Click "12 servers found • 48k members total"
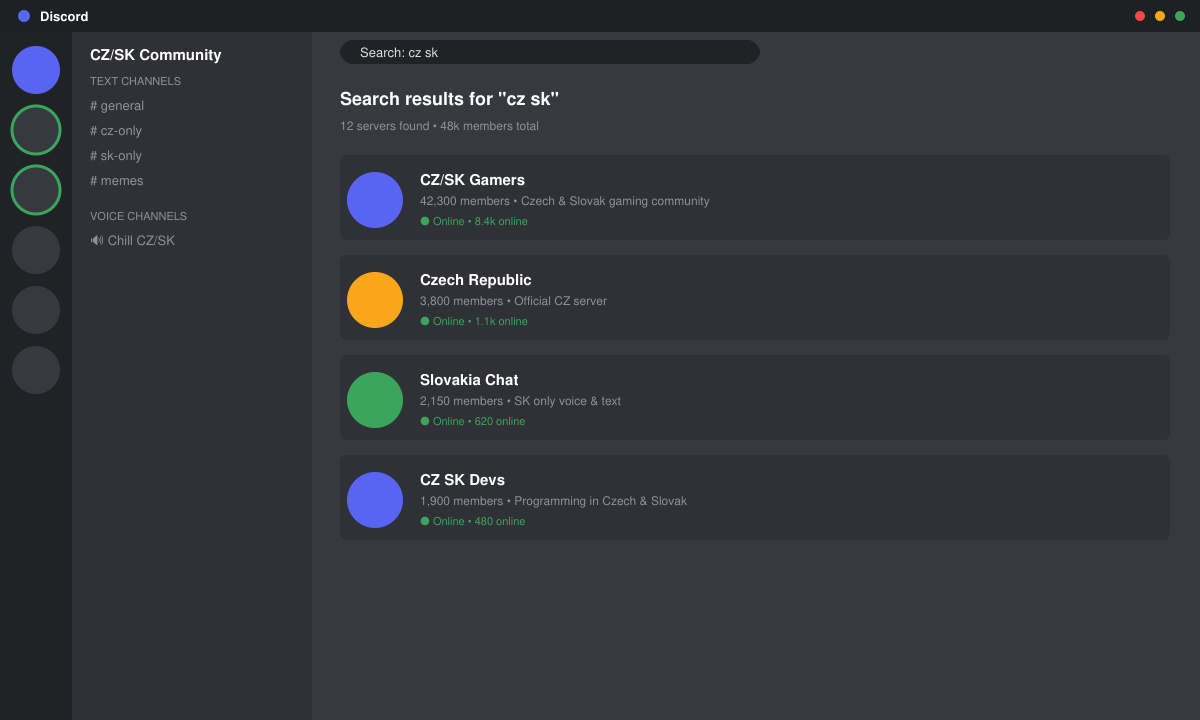 click(439, 126)
